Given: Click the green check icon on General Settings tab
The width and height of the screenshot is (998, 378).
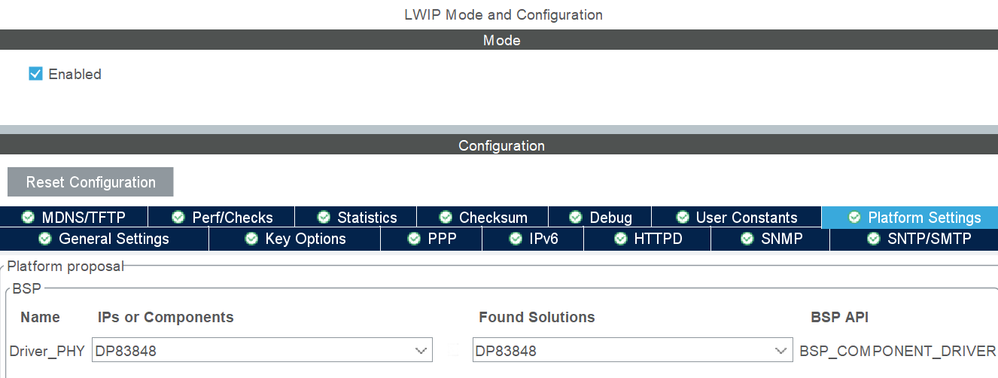Looking at the screenshot, I should tap(45, 239).
